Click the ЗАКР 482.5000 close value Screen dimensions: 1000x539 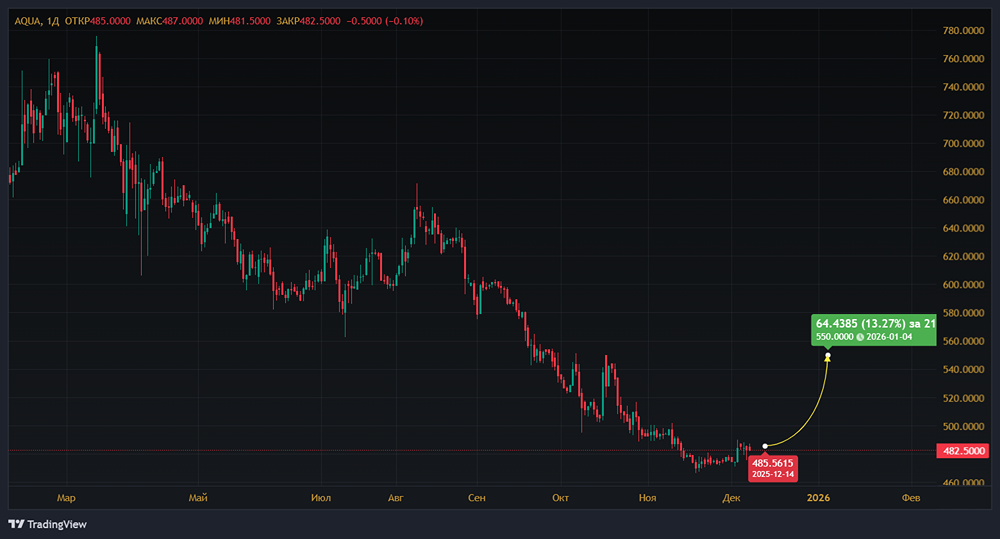tap(309, 21)
